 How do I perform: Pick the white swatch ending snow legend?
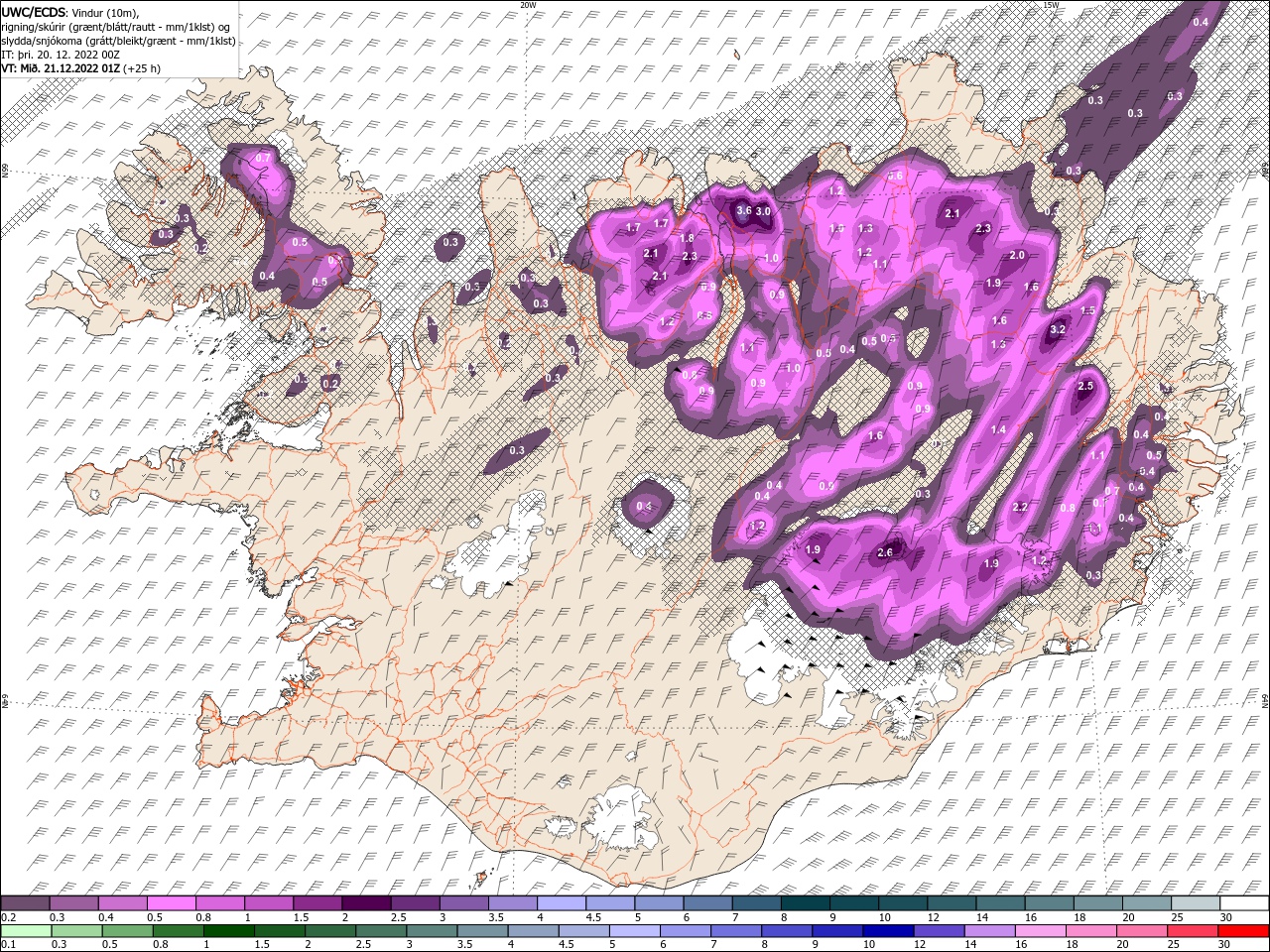coord(1243,903)
